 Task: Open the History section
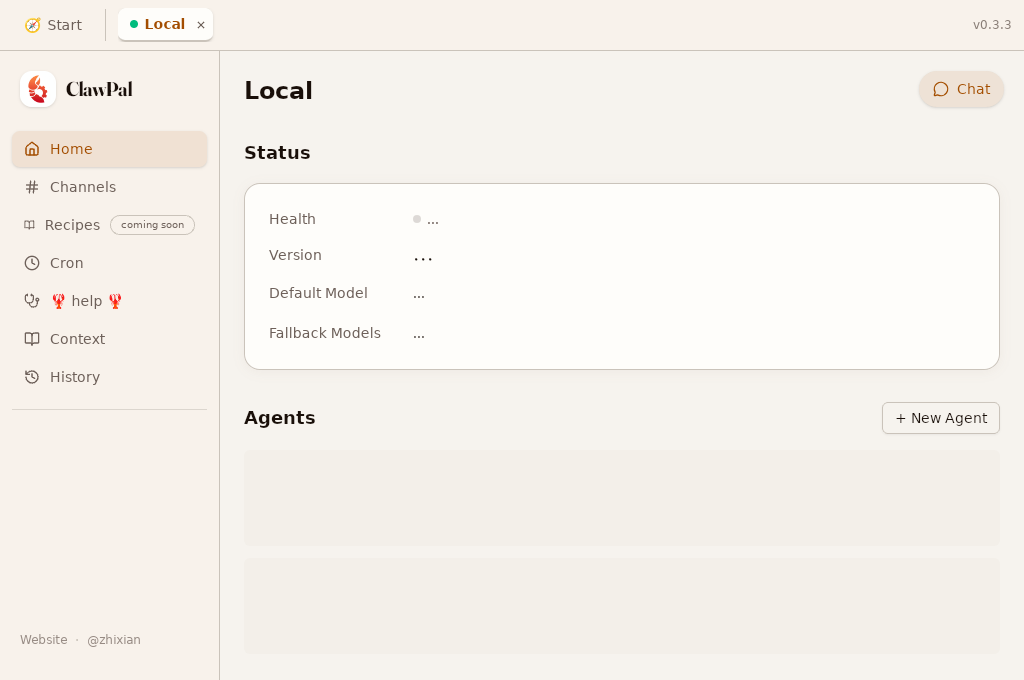[110, 377]
